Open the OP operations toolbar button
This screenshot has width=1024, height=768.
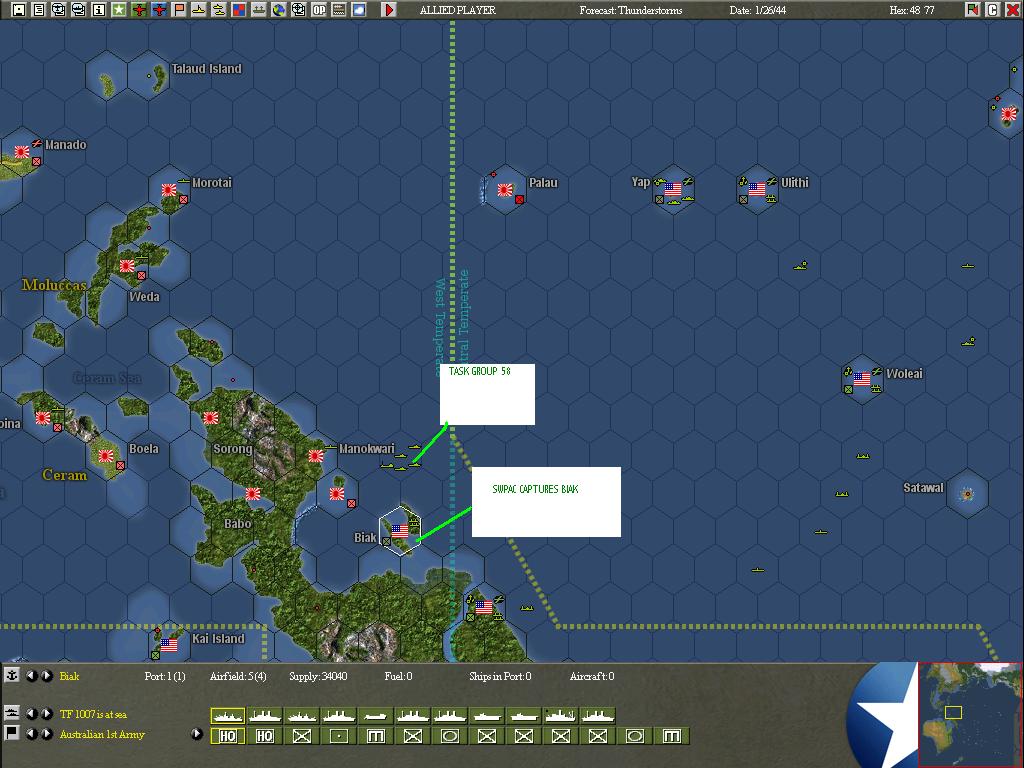319,10
